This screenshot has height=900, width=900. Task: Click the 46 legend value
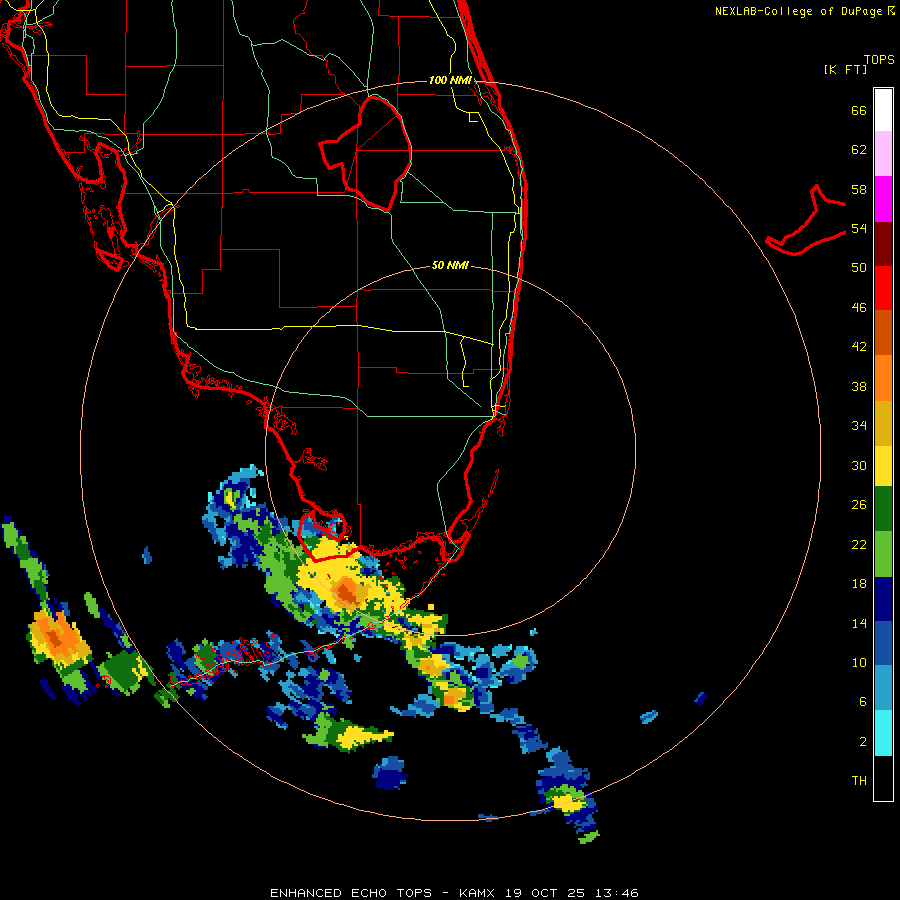(x=859, y=308)
